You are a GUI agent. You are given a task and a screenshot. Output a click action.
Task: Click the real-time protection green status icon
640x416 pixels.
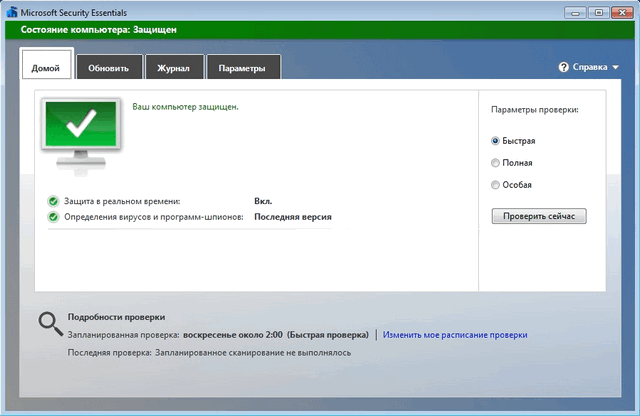click(x=53, y=201)
